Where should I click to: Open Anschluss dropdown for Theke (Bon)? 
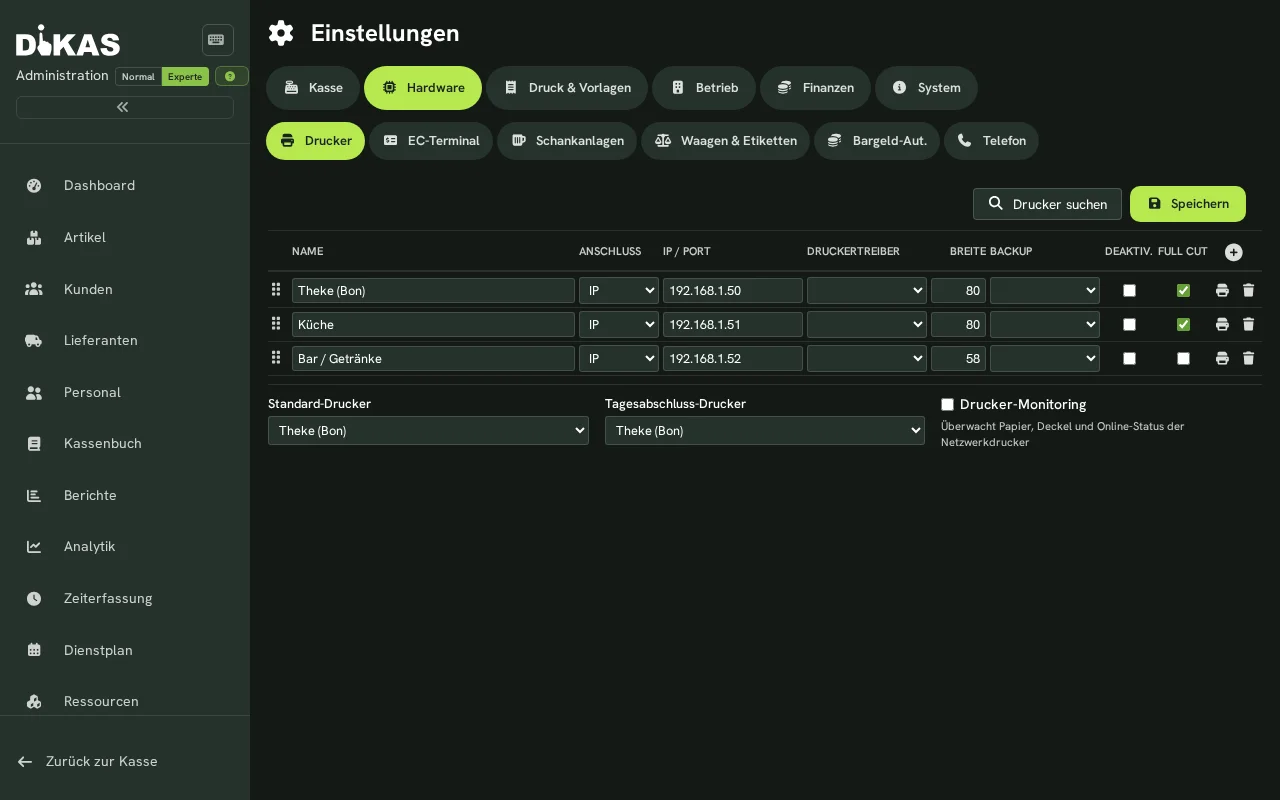pos(619,290)
